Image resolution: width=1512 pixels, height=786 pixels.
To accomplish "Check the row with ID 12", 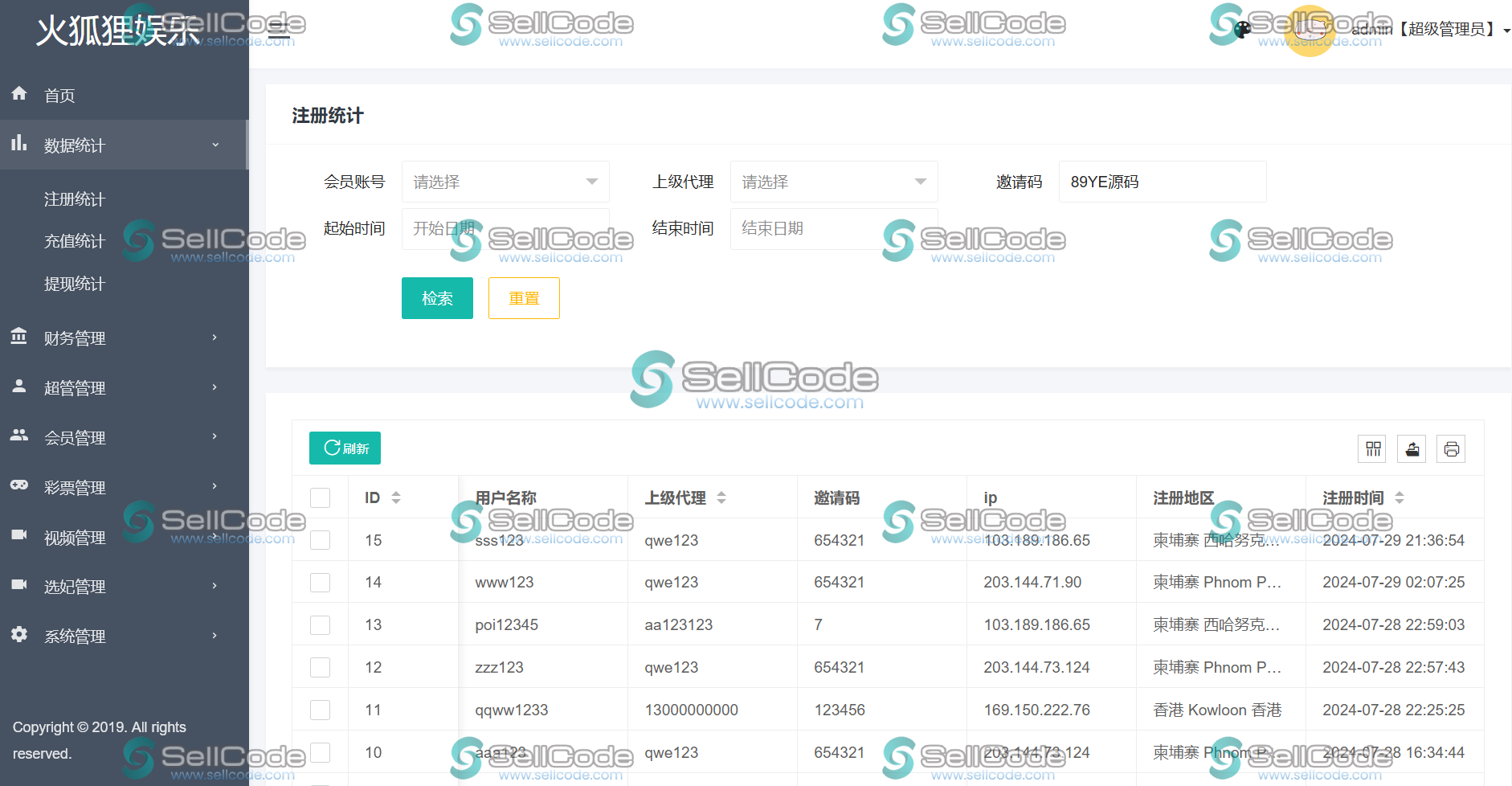I will [x=320, y=667].
